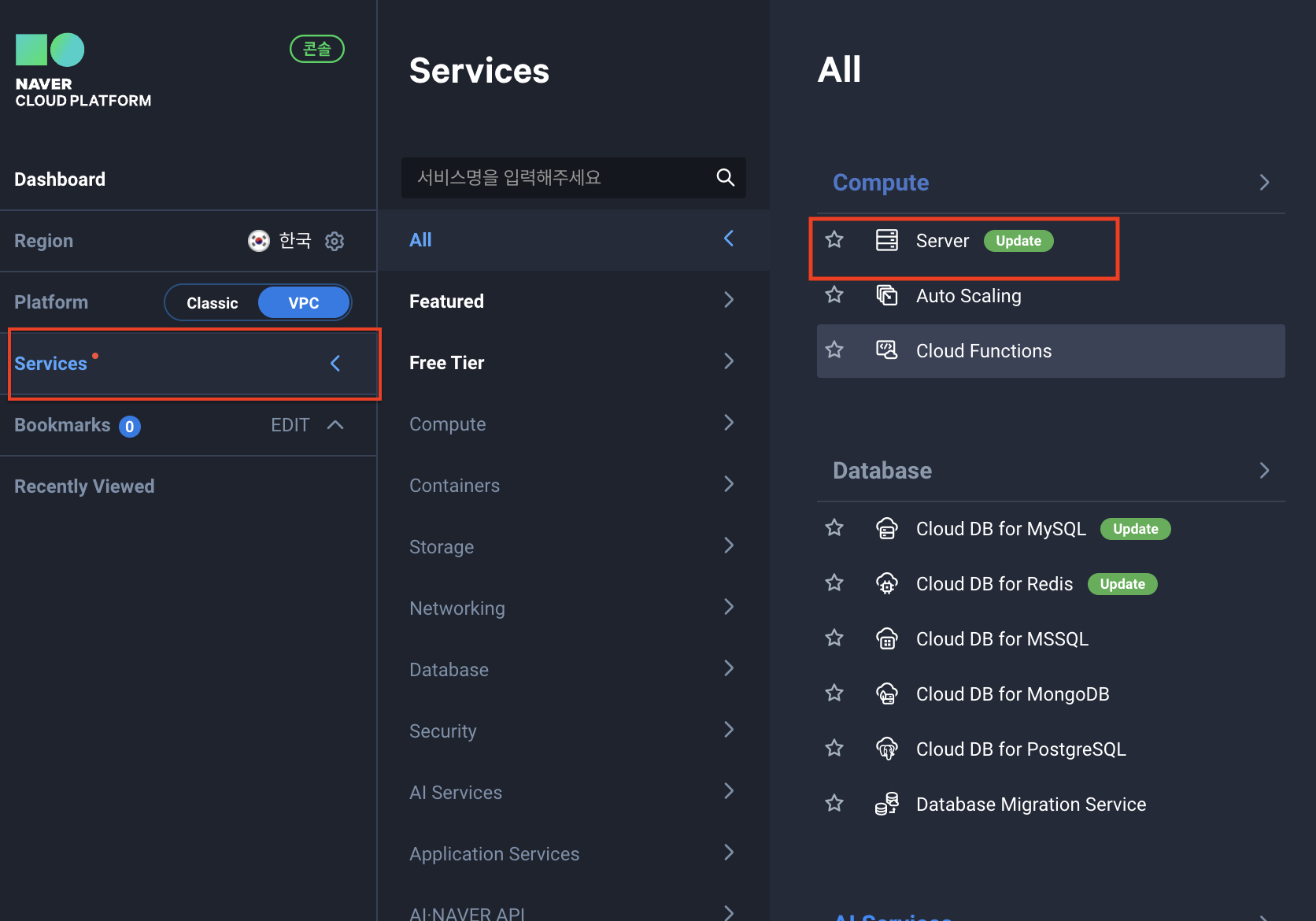
Task: Open the Networking category
Action: [574, 608]
